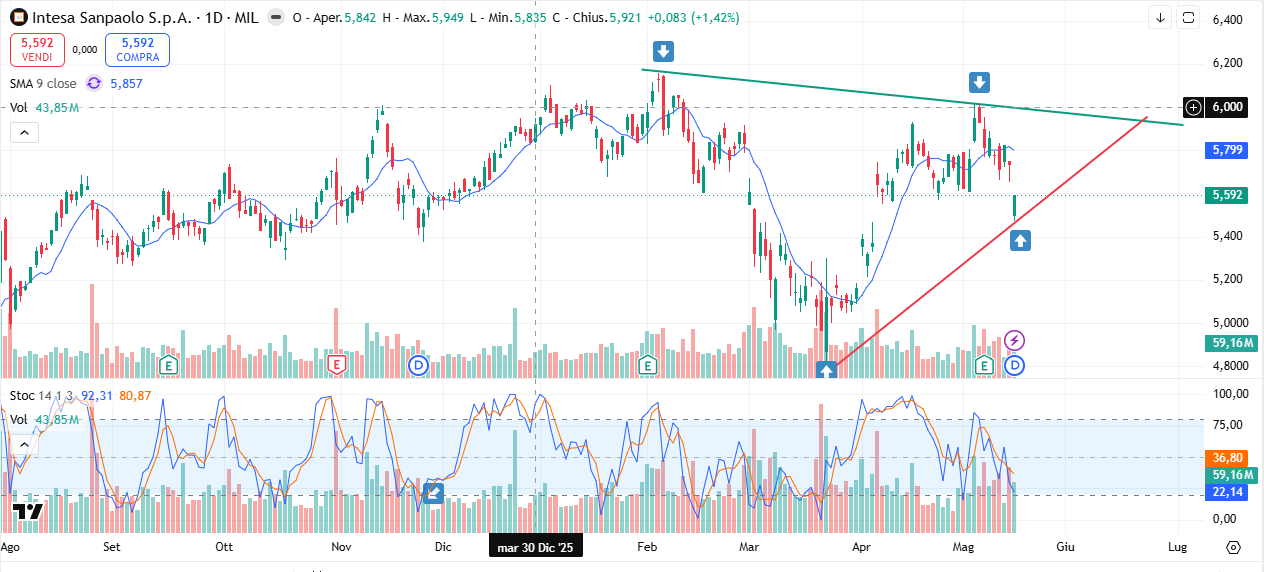Viewport: 1264px width, 572px height.
Task: Select the green descending trend line
Action: click(912, 97)
